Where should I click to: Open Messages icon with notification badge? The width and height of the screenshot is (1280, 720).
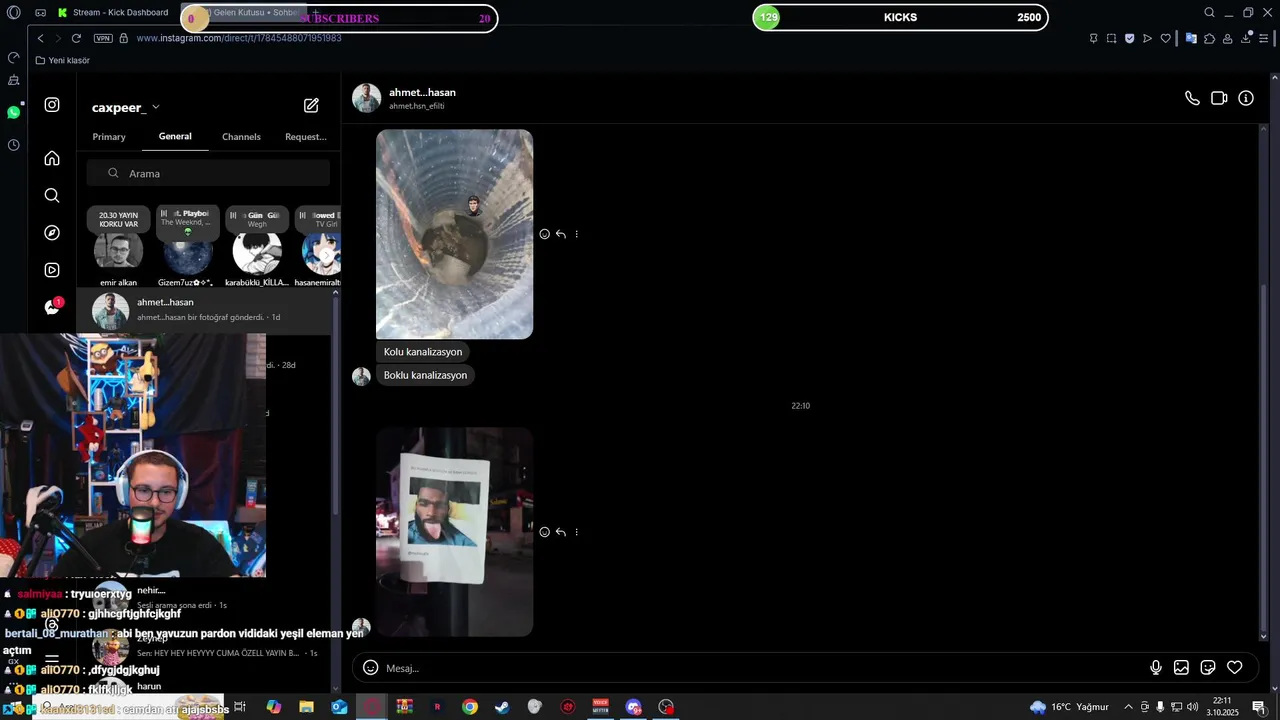coord(52,307)
